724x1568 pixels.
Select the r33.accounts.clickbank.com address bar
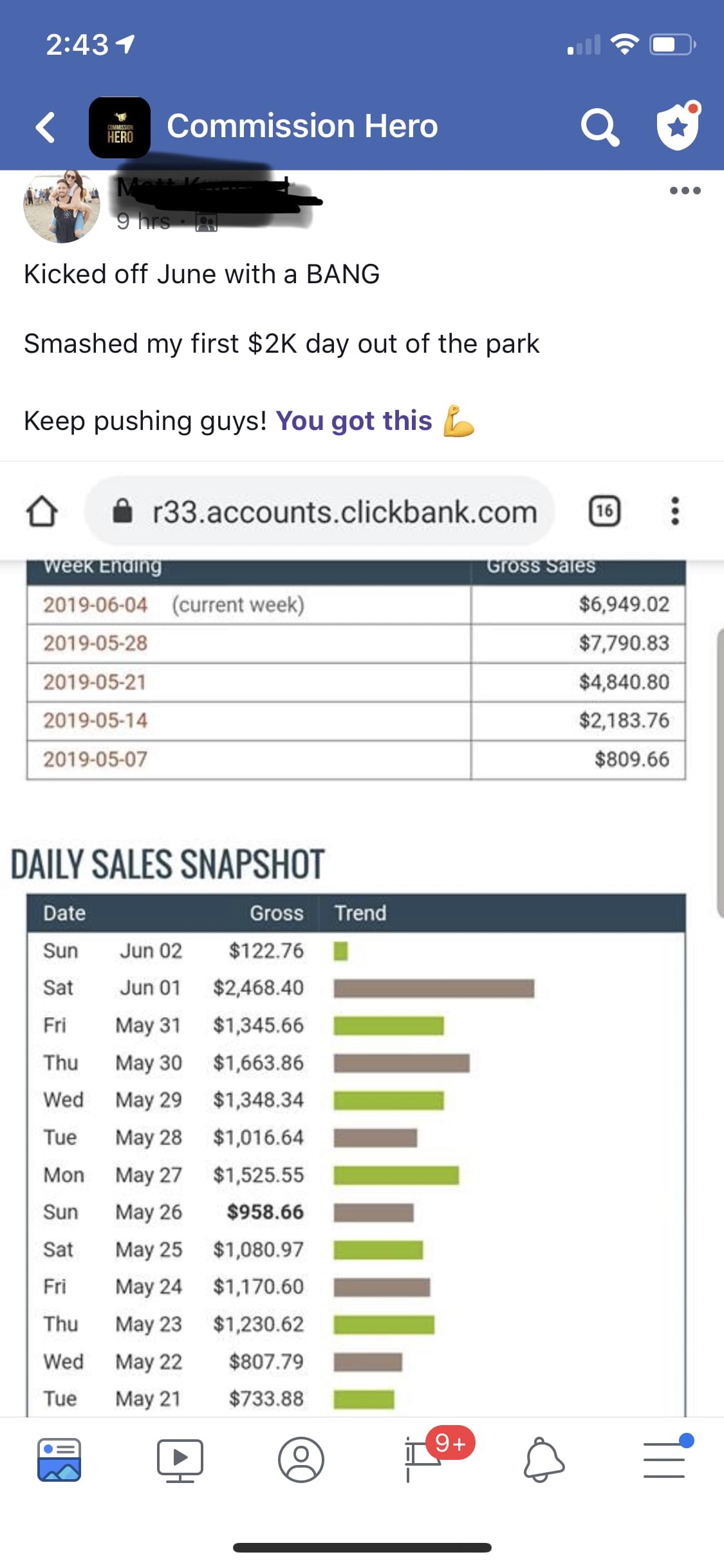click(320, 512)
